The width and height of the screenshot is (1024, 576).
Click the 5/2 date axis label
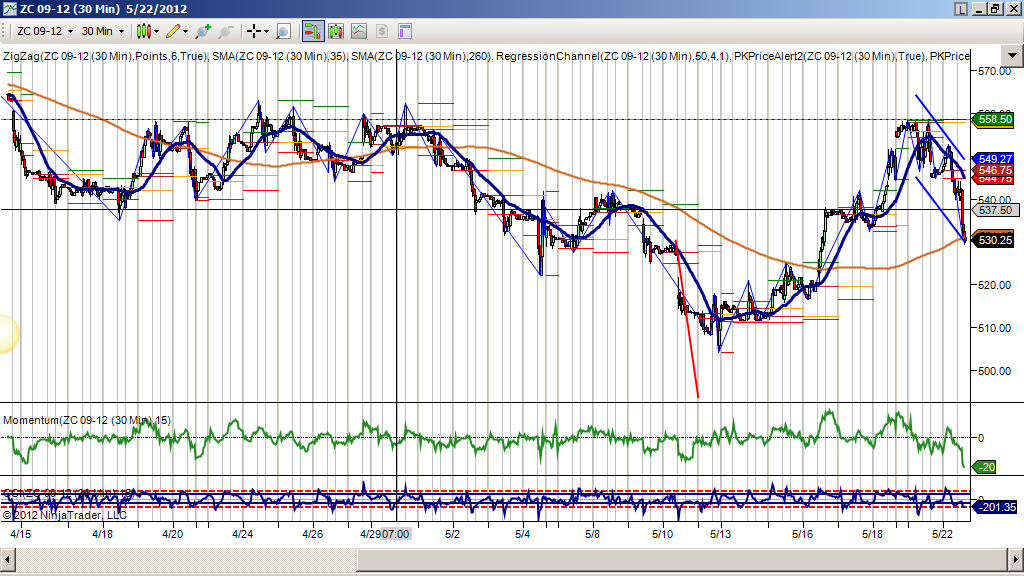click(x=453, y=534)
